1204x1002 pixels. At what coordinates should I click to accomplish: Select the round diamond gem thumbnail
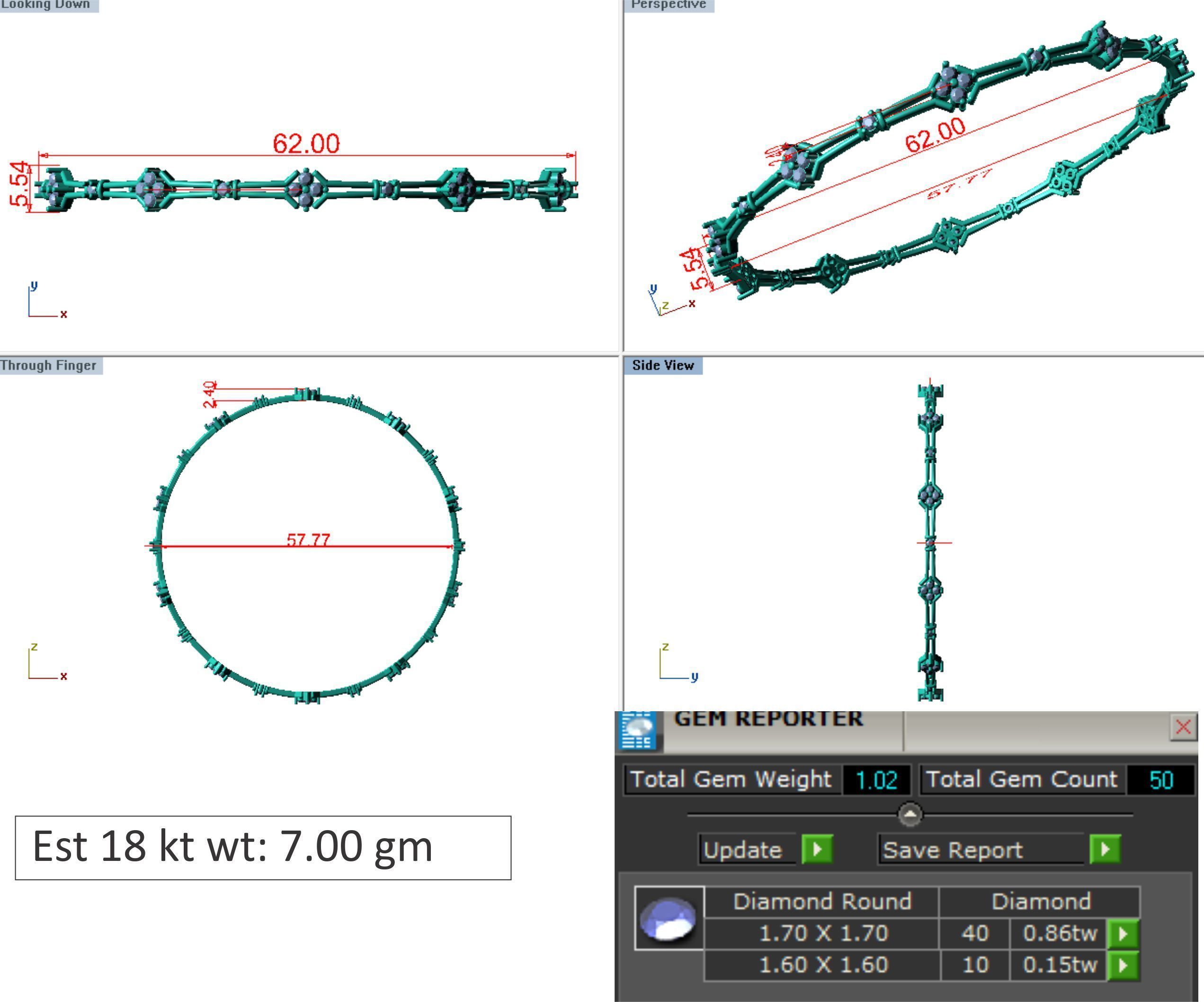click(x=669, y=919)
